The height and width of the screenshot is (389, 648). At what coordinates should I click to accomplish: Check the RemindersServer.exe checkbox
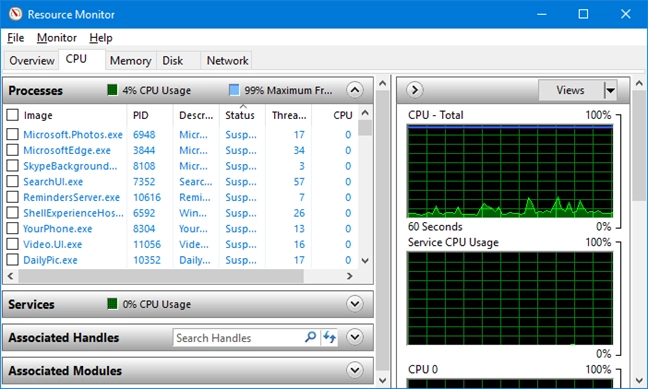[13, 197]
